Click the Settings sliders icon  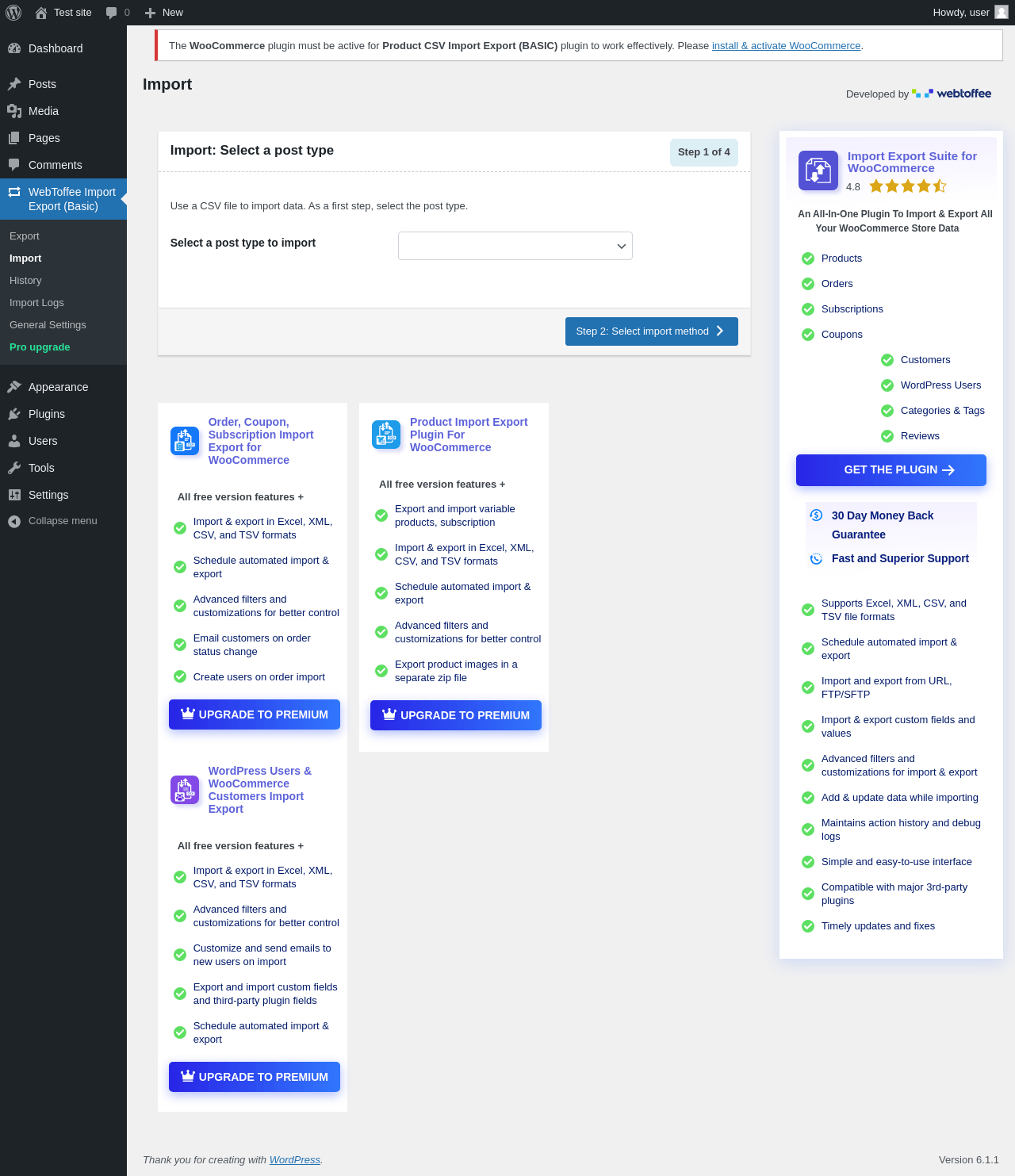tap(14, 495)
